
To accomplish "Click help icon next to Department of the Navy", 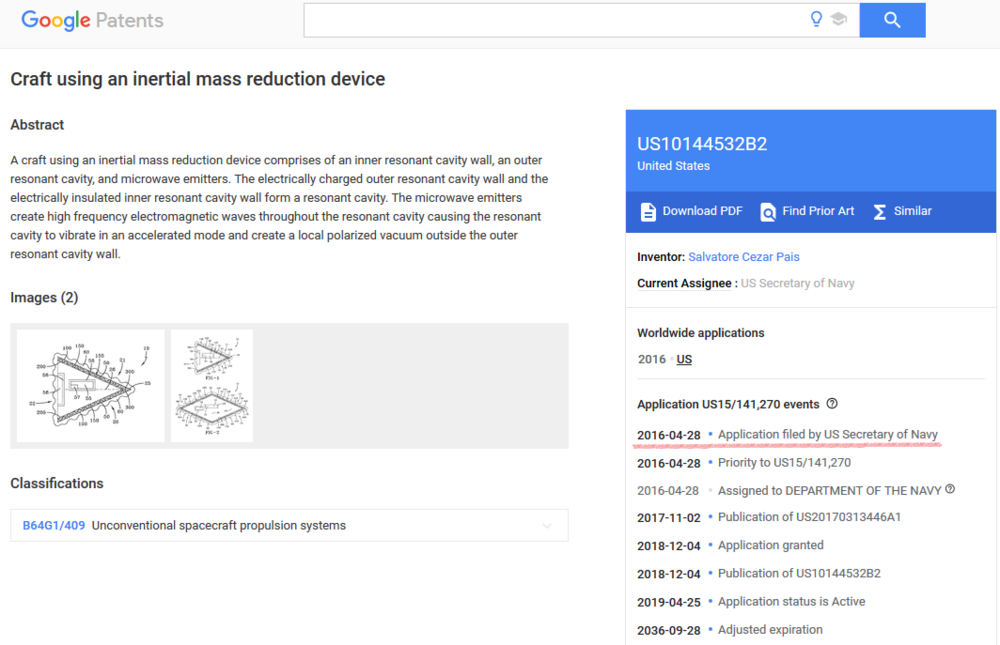I will (x=950, y=489).
